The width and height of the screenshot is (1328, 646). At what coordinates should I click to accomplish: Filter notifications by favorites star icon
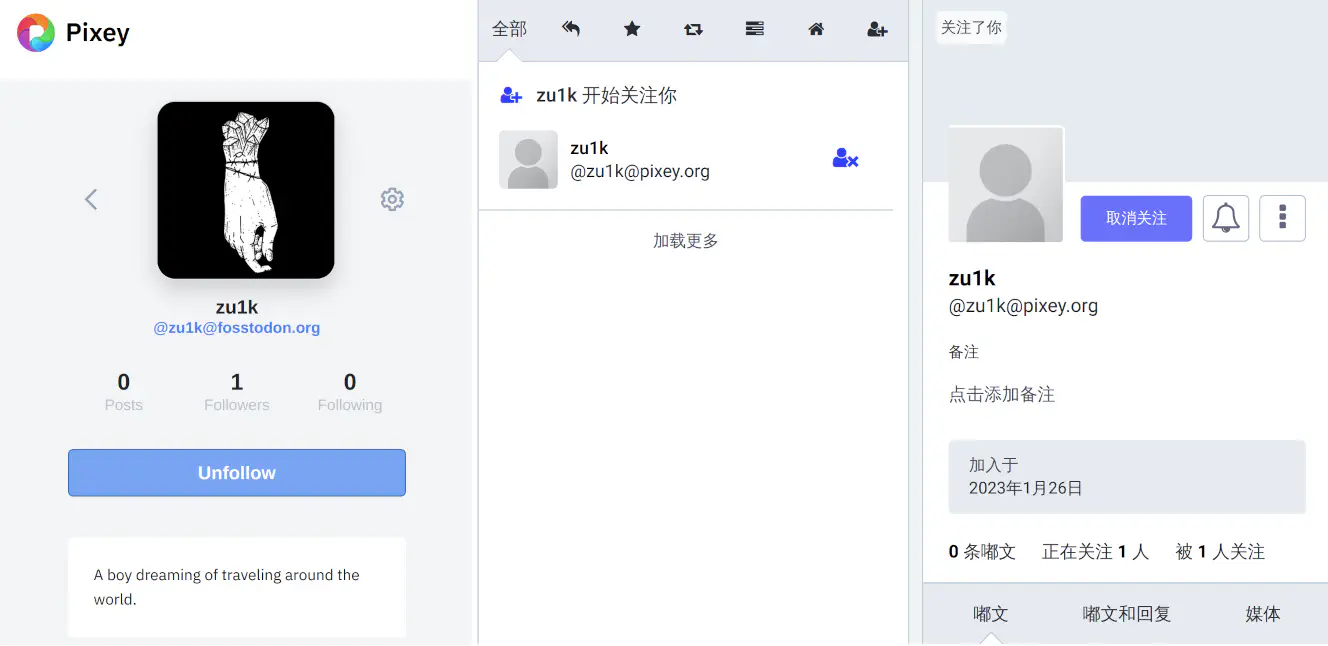click(x=632, y=29)
